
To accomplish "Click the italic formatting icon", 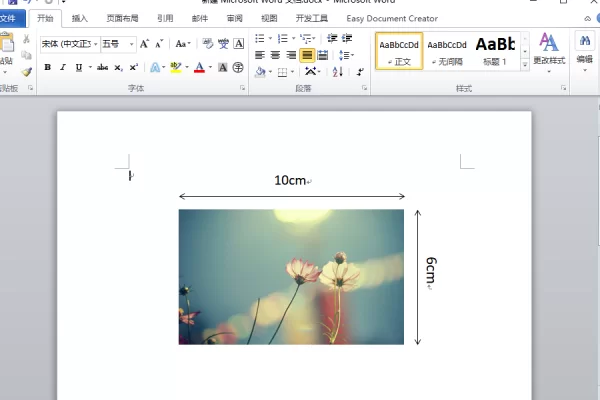I will 62,68.
